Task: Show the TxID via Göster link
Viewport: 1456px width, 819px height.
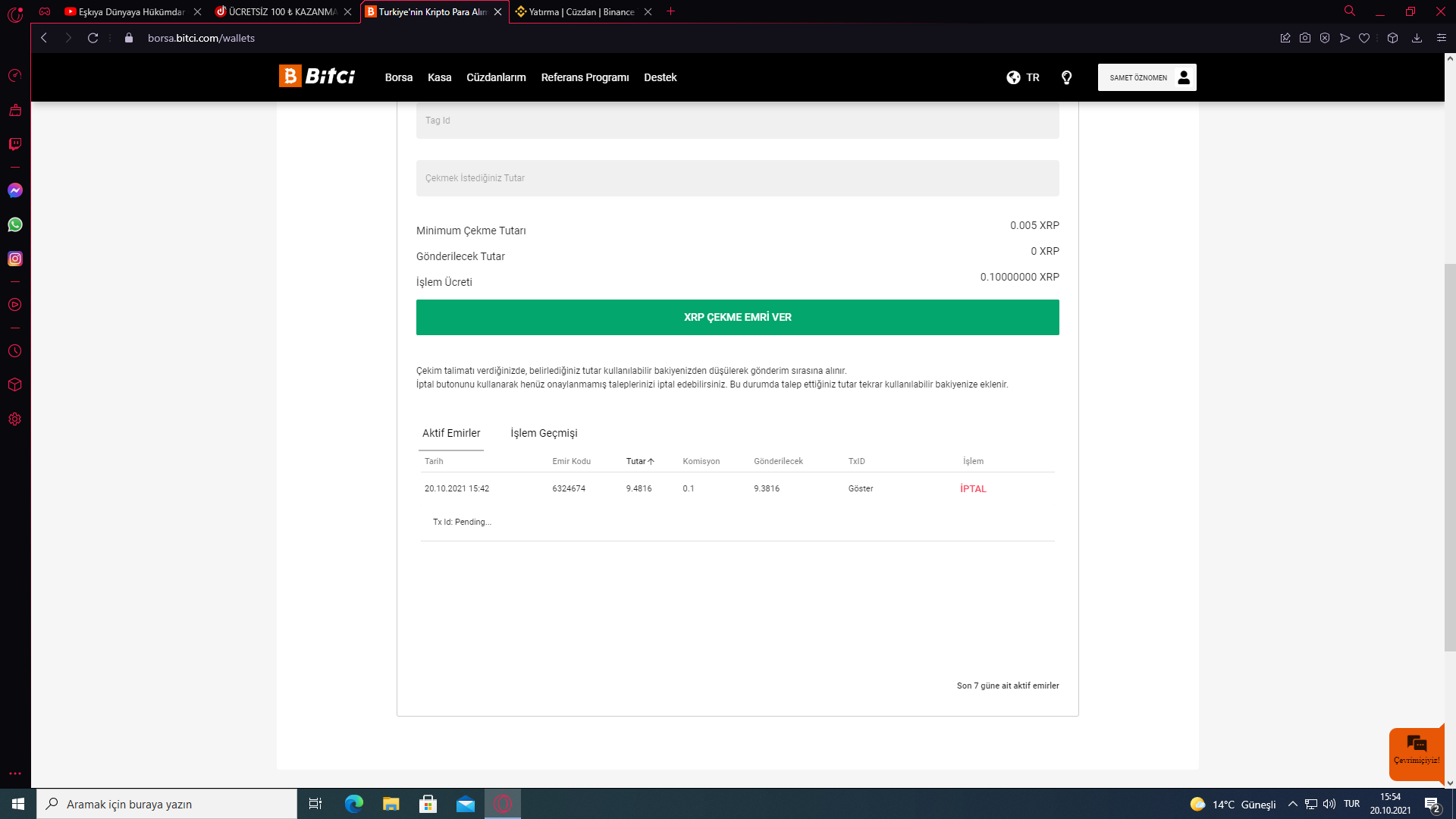Action: [x=861, y=488]
